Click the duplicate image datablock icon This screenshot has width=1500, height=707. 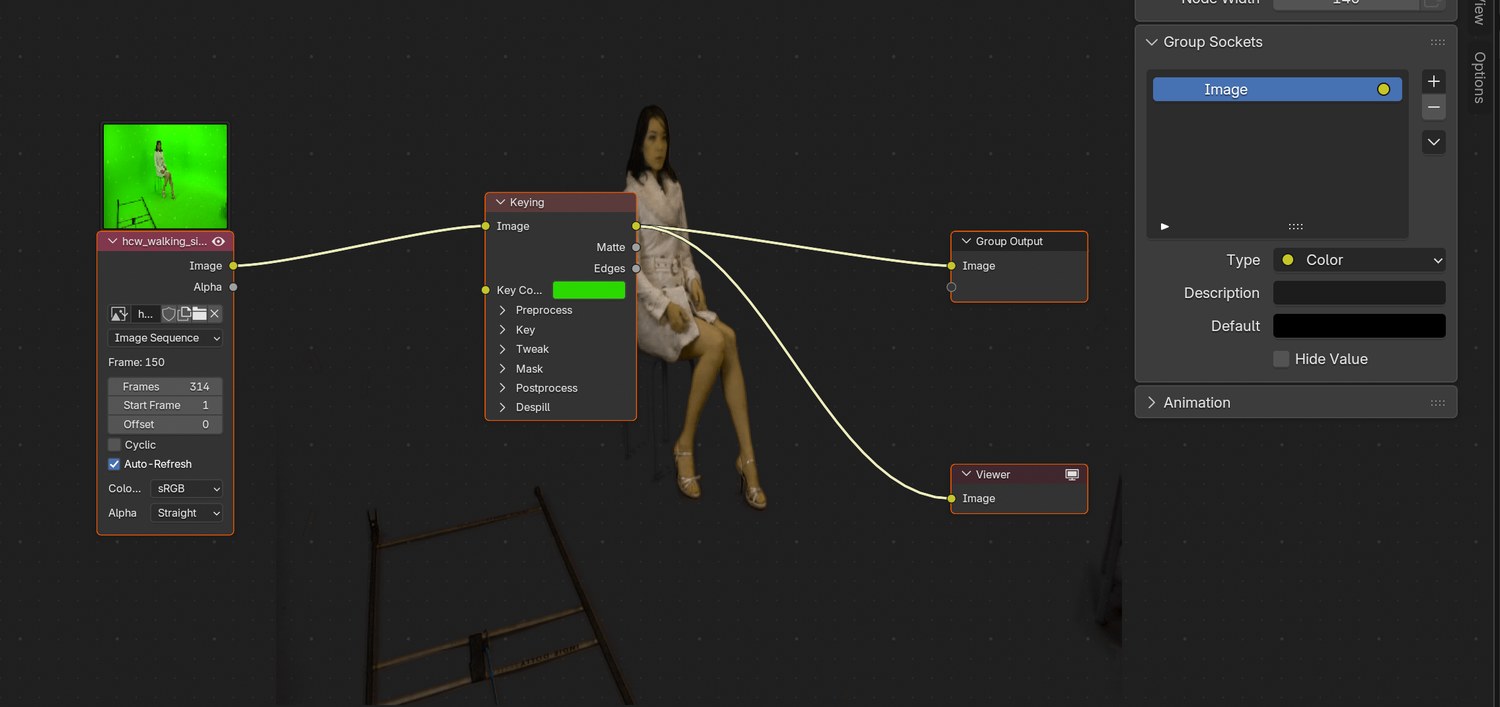tap(184, 314)
